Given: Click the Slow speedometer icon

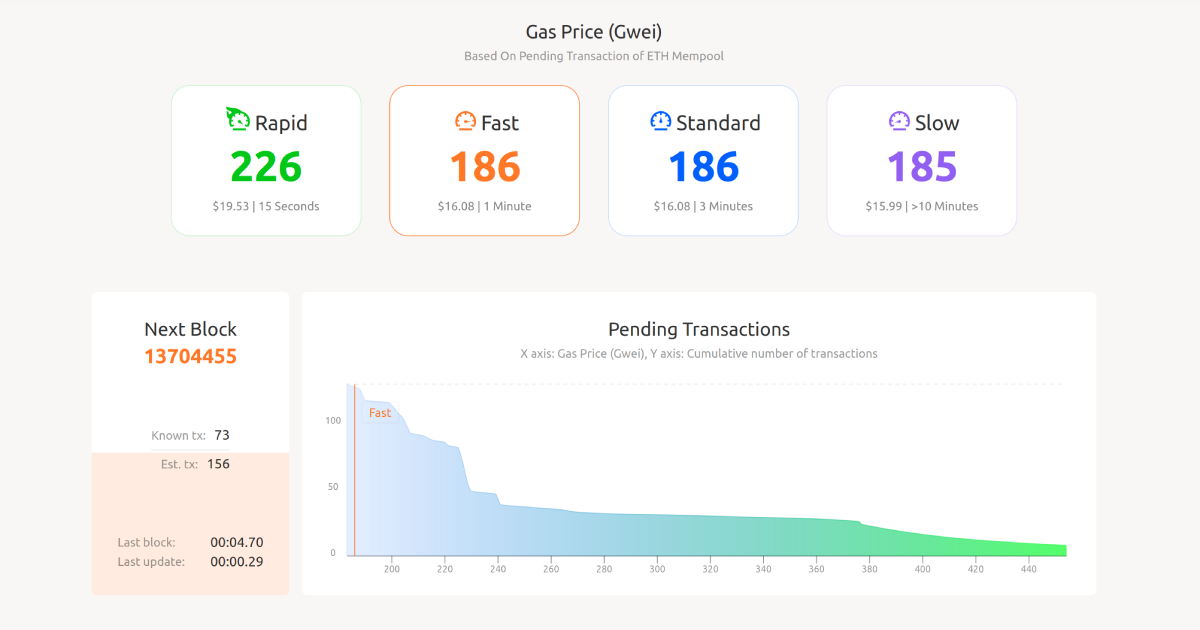Looking at the screenshot, I should click(x=899, y=122).
